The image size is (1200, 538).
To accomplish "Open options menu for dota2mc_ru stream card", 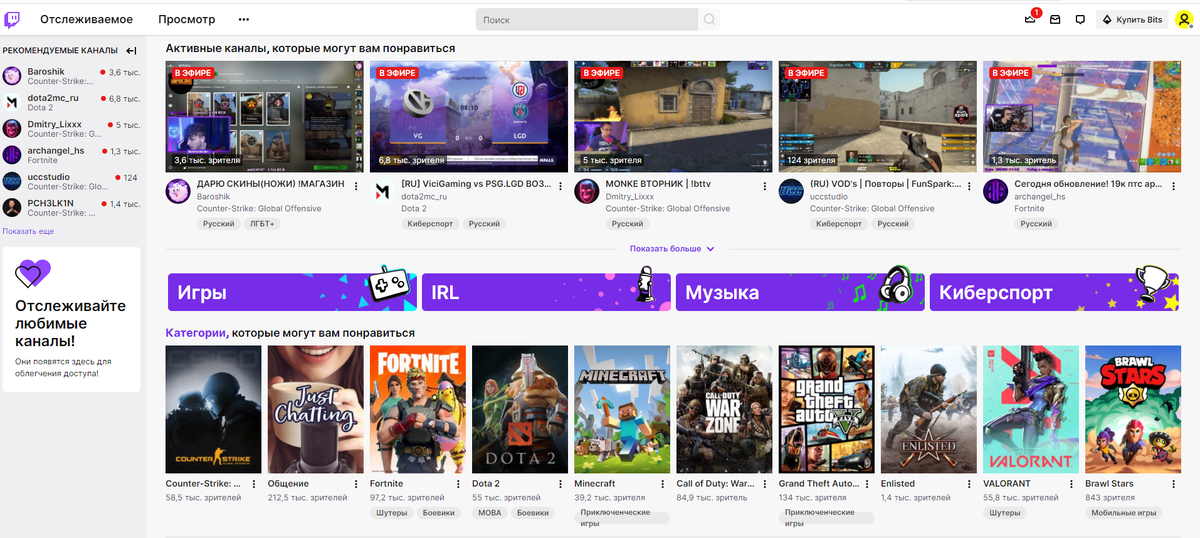I will (x=561, y=186).
